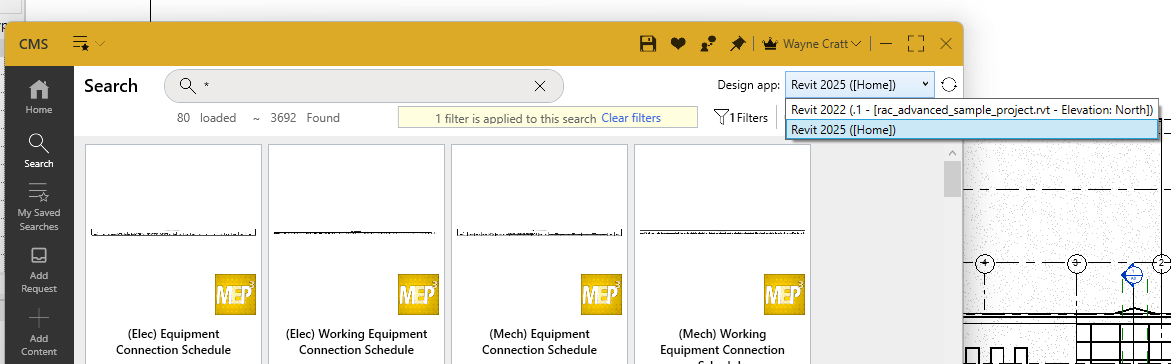Click the crown icon beside Wayne Cratt
Screen dimensions: 1171x364
(x=771, y=44)
